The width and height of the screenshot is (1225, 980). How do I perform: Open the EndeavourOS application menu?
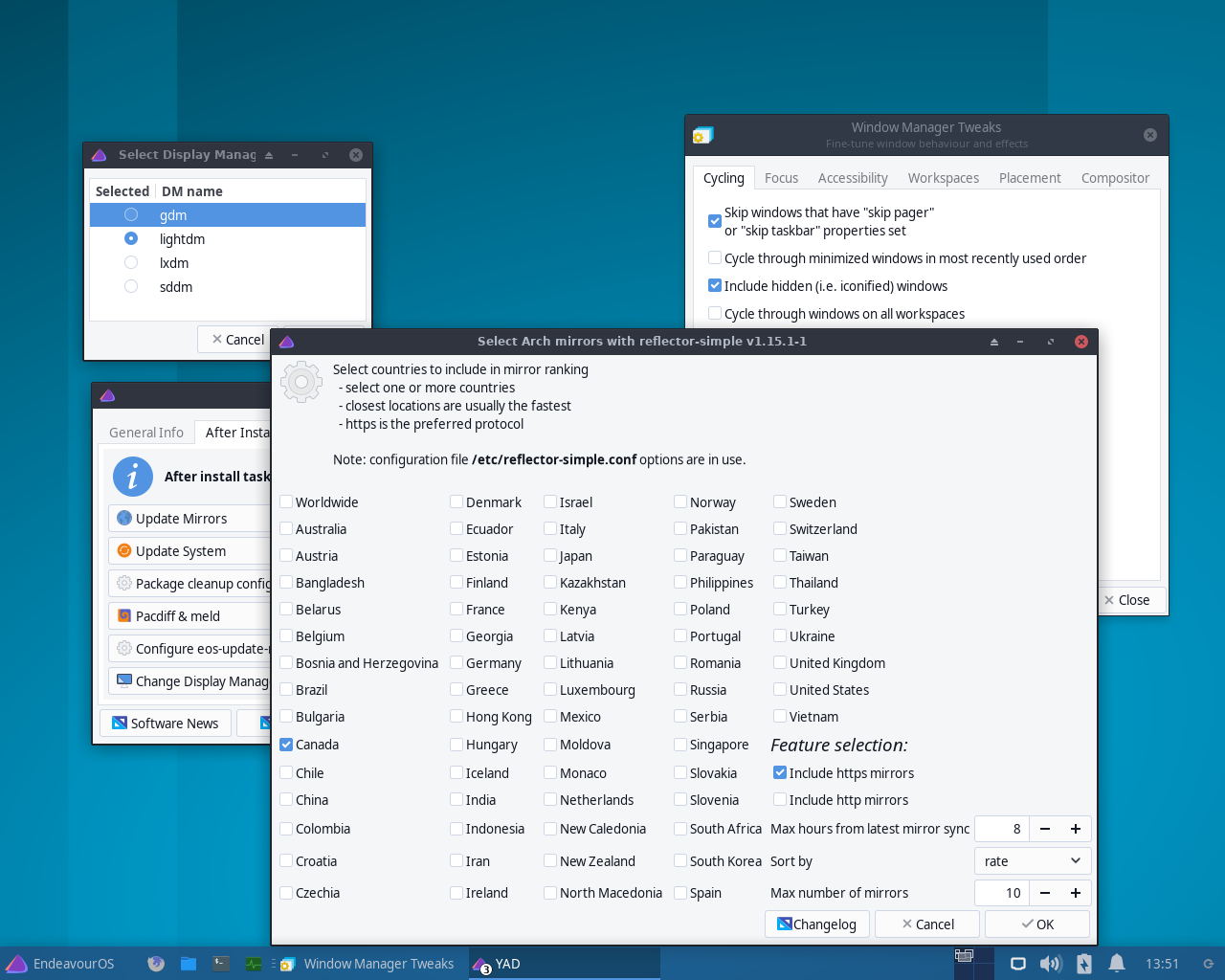click(x=60, y=964)
